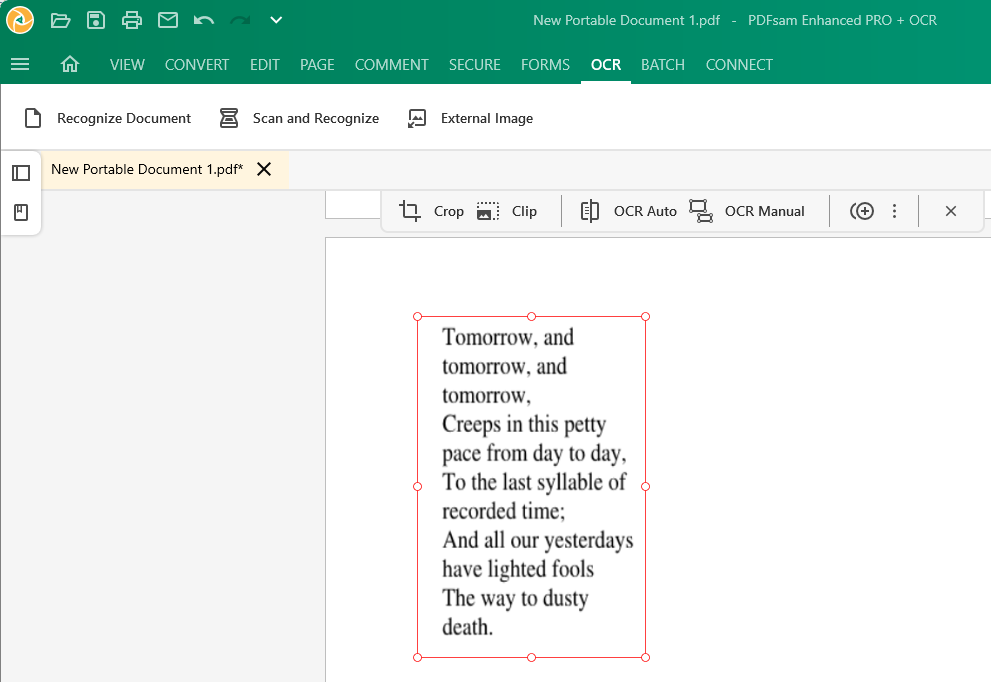Close the floating OCR image toolbar
Image resolution: width=991 pixels, height=682 pixels.
click(x=951, y=211)
